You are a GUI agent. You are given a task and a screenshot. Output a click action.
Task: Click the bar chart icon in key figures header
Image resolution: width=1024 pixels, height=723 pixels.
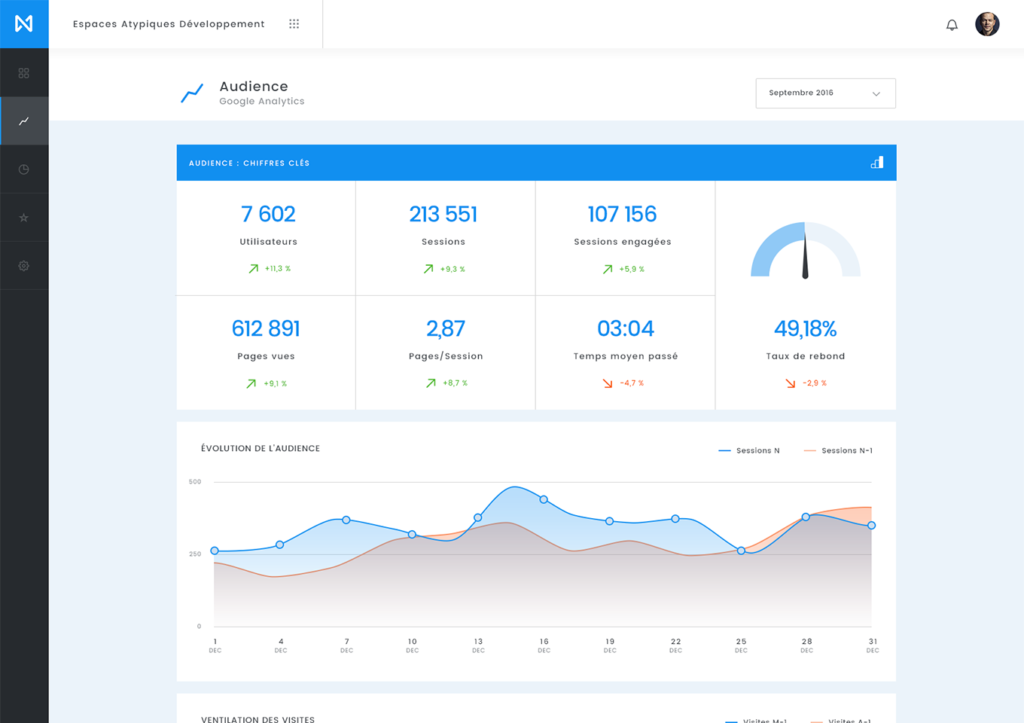click(876, 162)
